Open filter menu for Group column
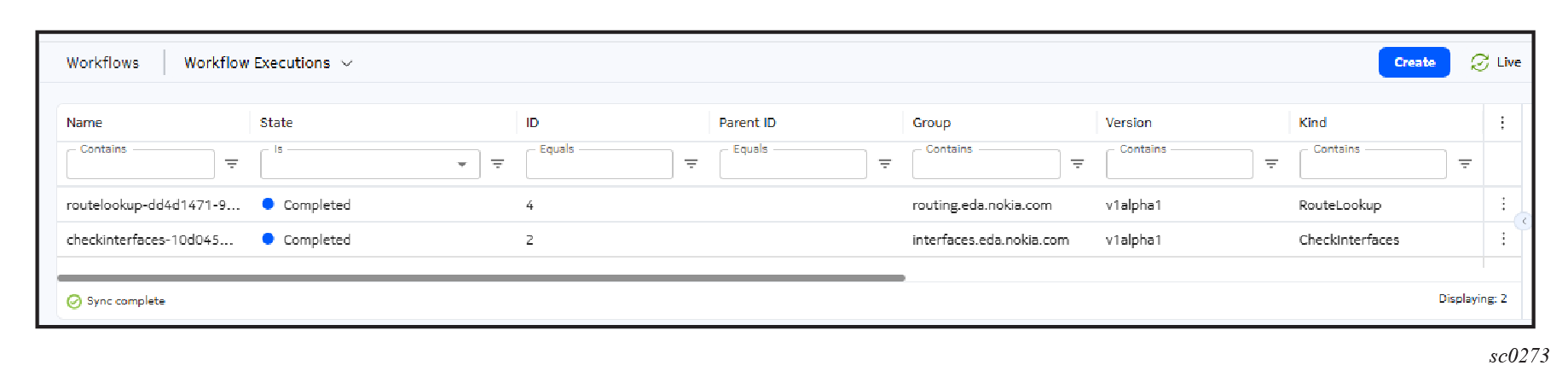 pyautogui.click(x=1078, y=164)
